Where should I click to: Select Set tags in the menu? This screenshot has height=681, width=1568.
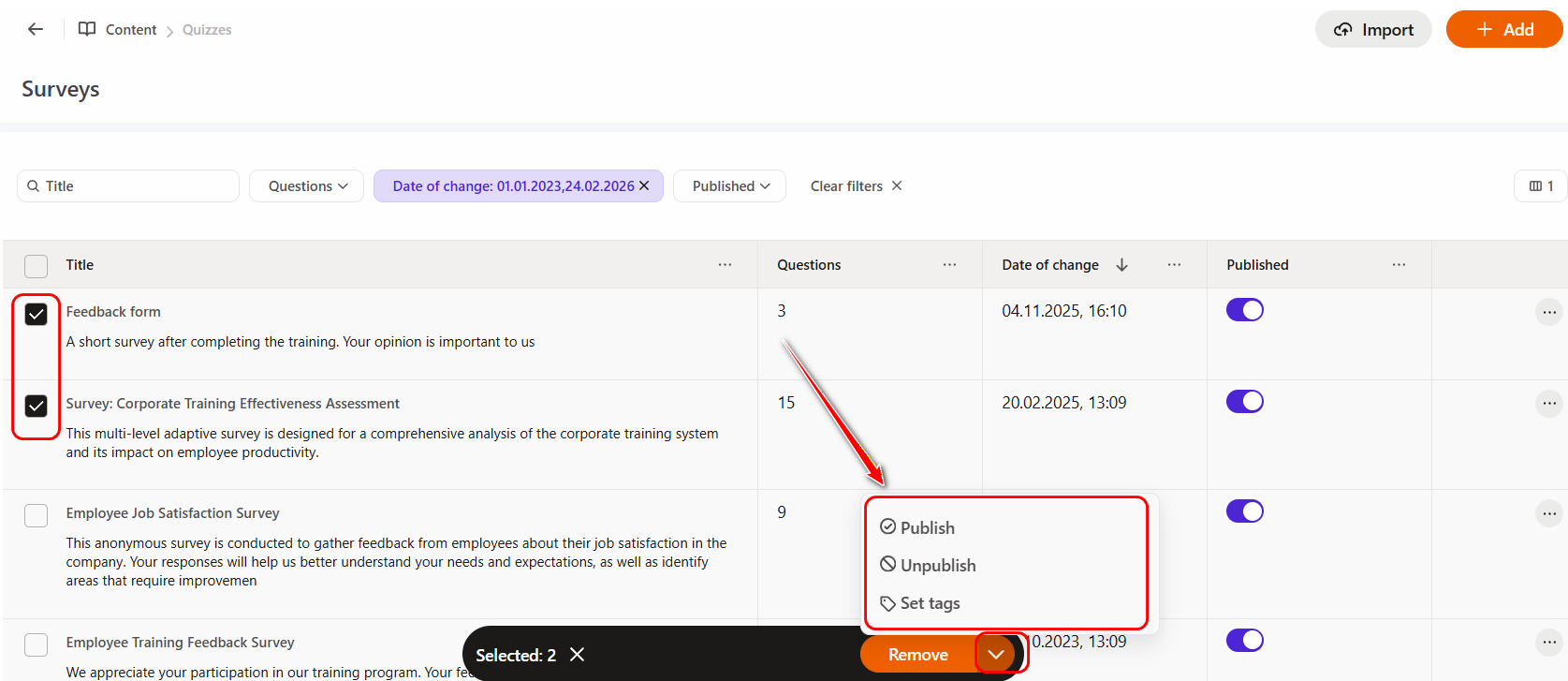pos(930,603)
